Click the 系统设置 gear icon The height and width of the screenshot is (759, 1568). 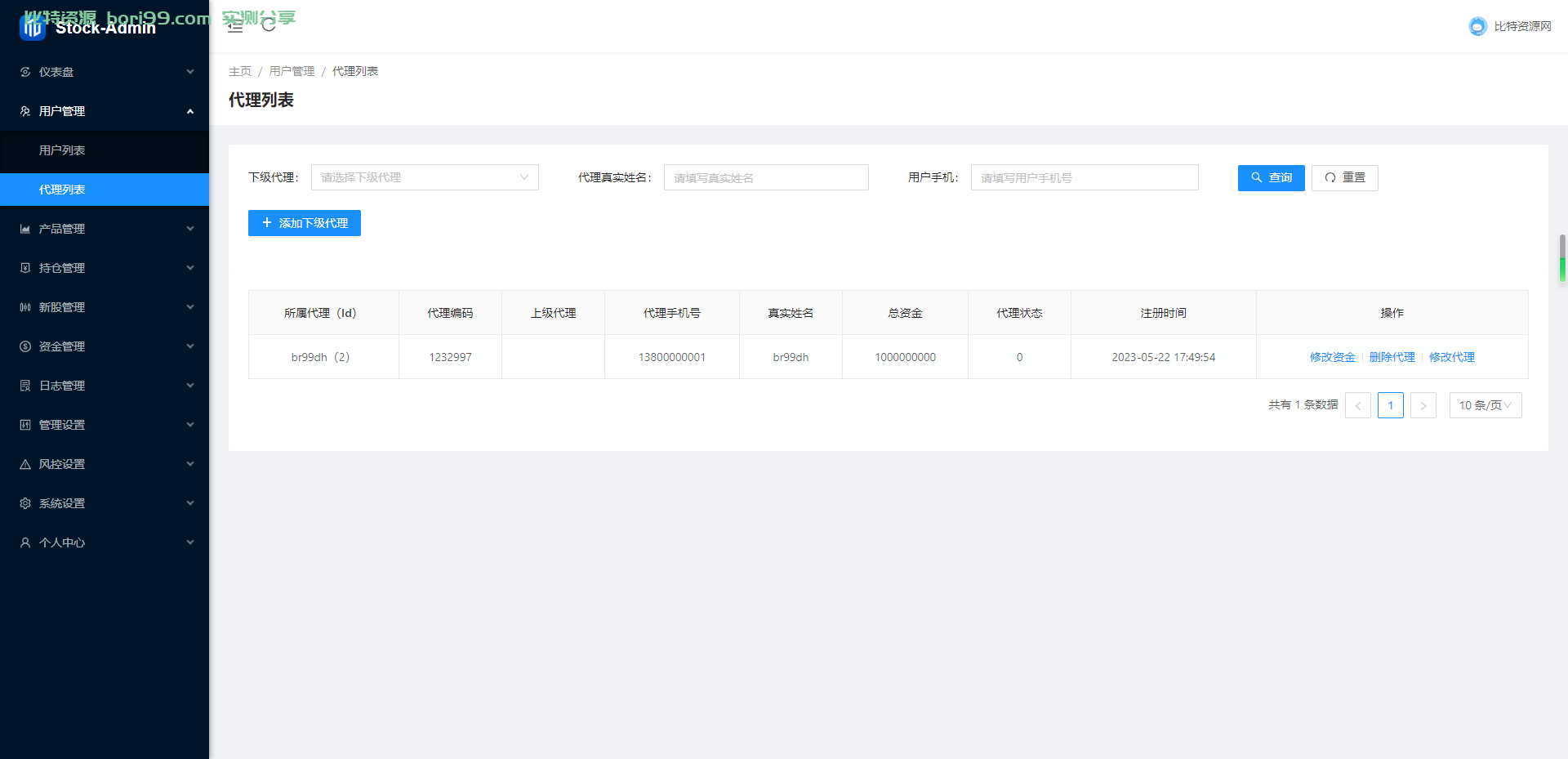(25, 503)
